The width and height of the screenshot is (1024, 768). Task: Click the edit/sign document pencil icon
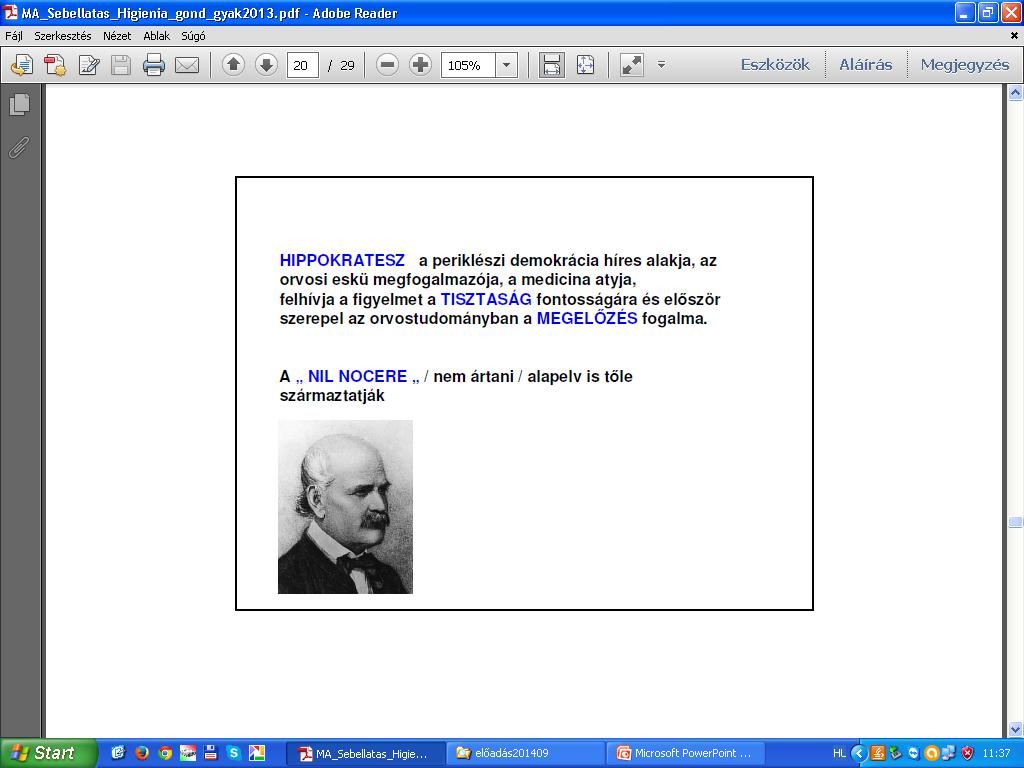[89, 65]
